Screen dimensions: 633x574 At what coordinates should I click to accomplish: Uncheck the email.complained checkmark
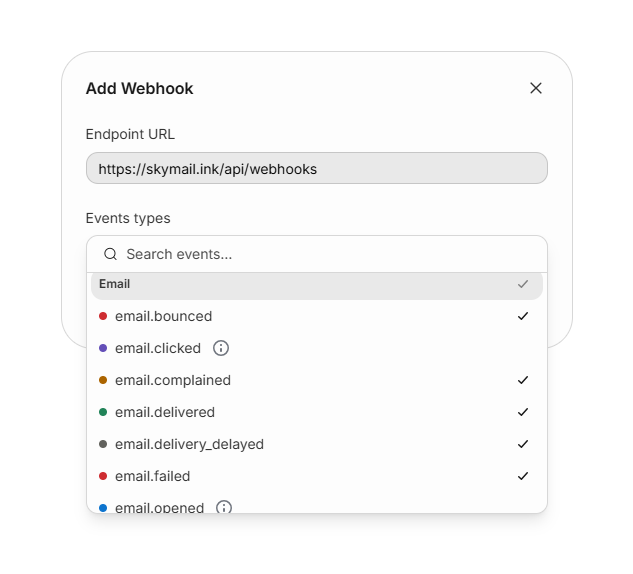[x=523, y=380]
